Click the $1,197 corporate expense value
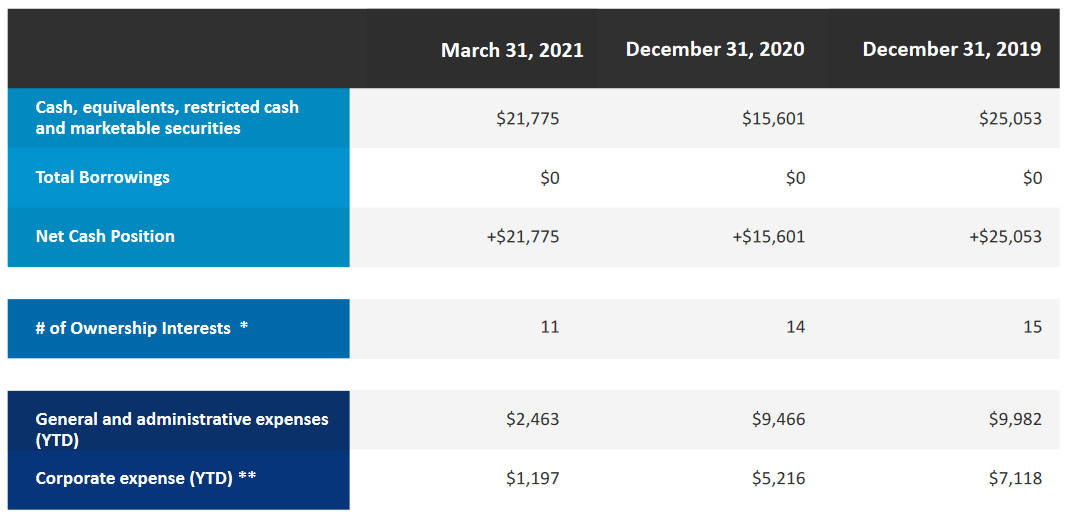The width and height of the screenshot is (1068, 518). coord(532,478)
